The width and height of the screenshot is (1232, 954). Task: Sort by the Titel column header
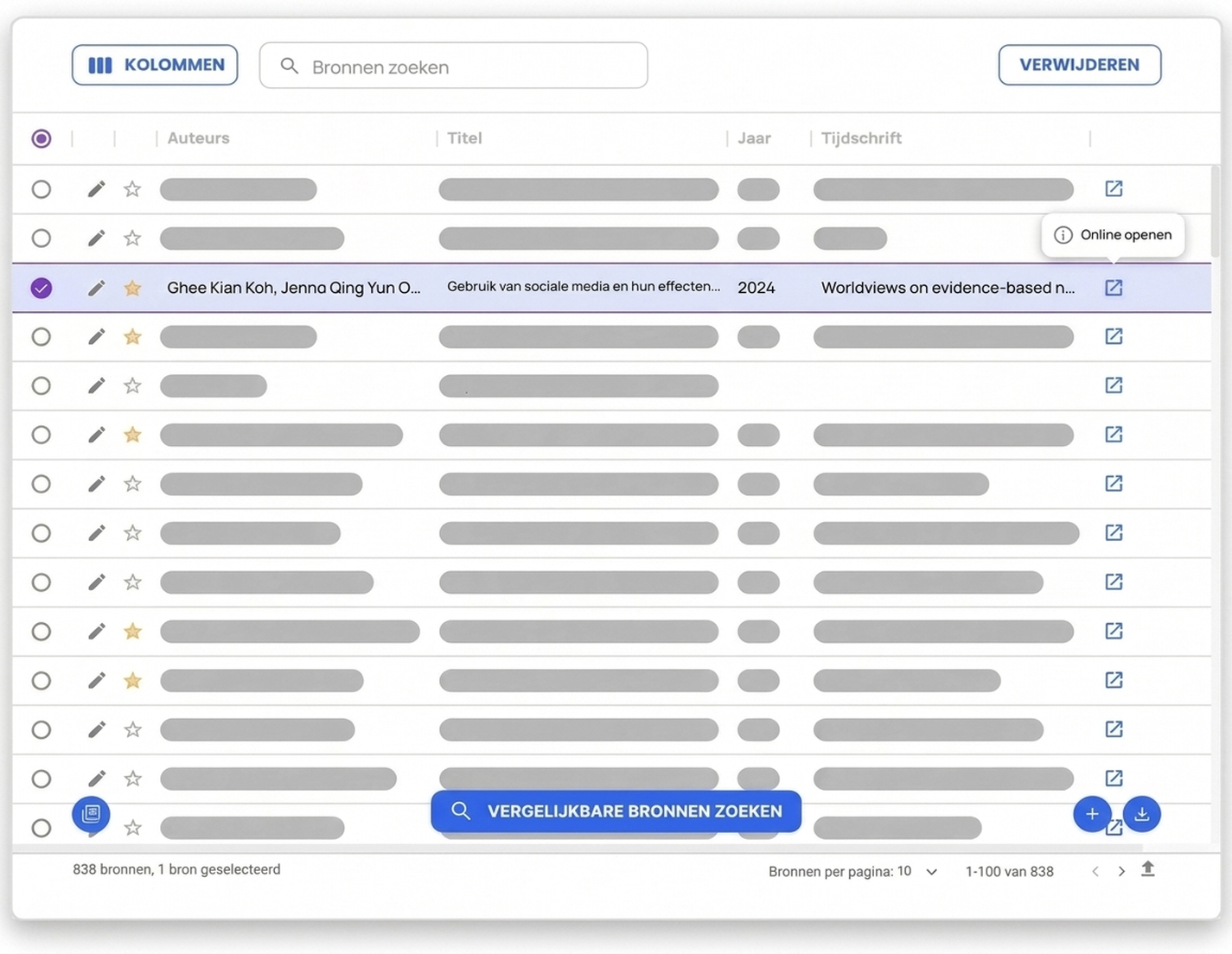[464, 138]
